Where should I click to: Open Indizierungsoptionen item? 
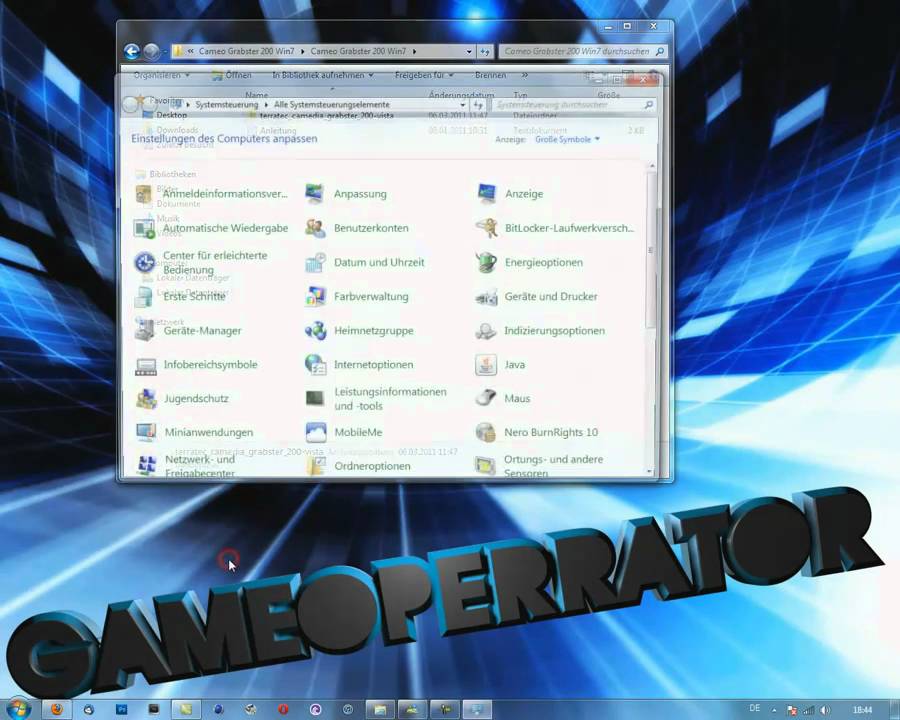coord(540,331)
